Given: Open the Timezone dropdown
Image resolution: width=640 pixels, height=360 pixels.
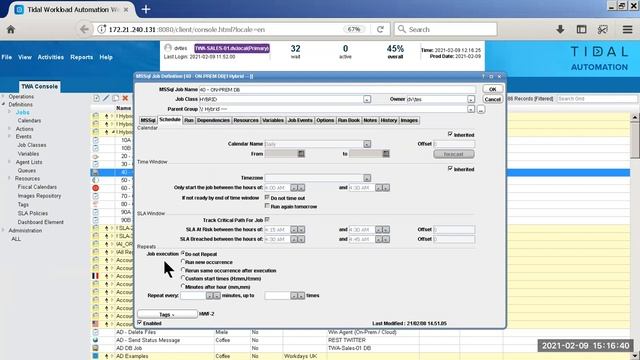Looking at the screenshot, I should (367, 178).
